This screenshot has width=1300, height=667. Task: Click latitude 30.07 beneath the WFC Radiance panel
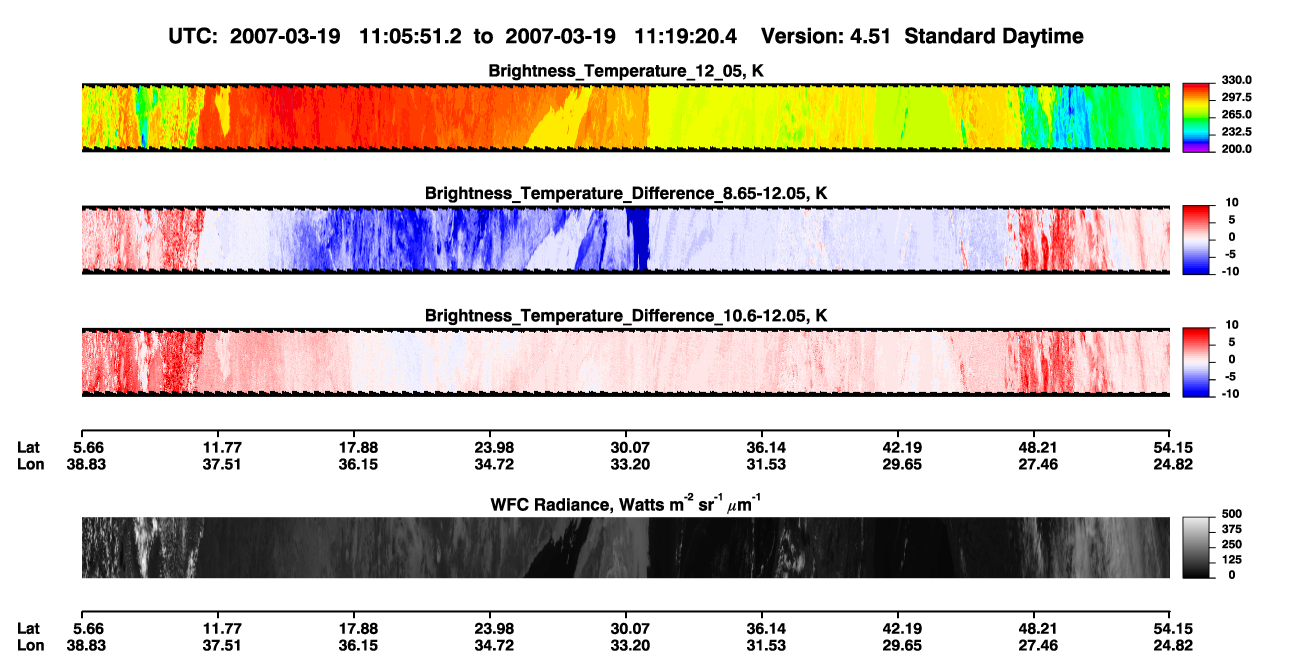(x=626, y=628)
